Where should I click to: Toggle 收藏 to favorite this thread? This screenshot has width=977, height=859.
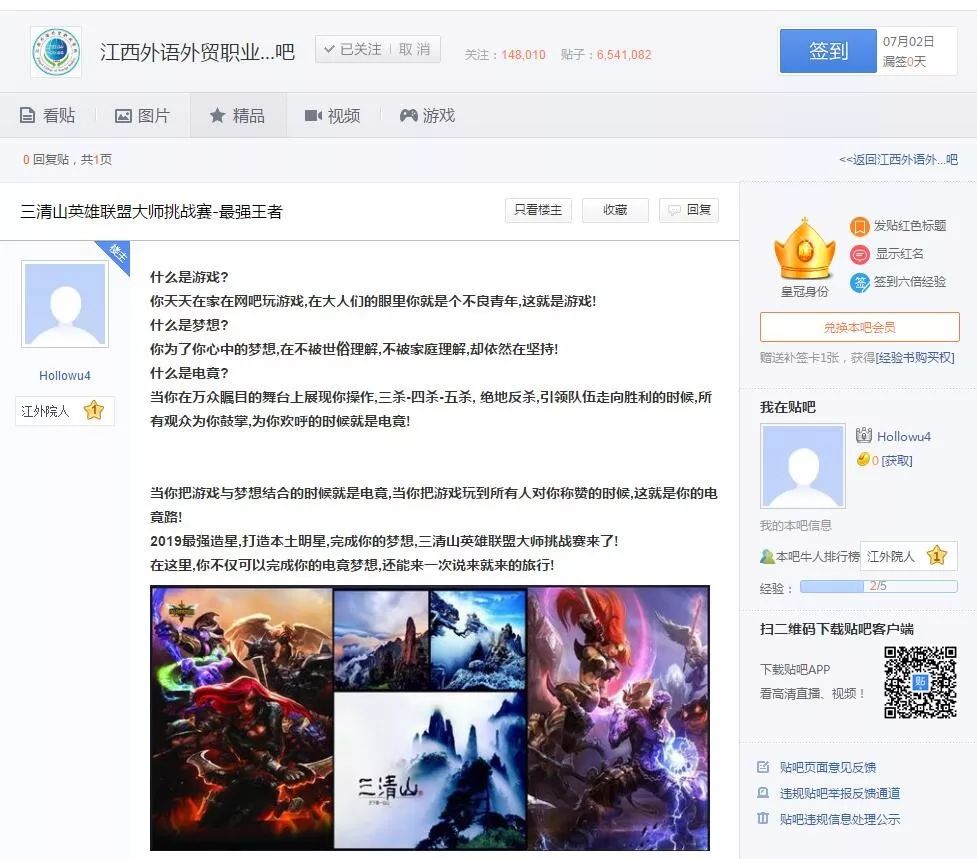pos(615,210)
